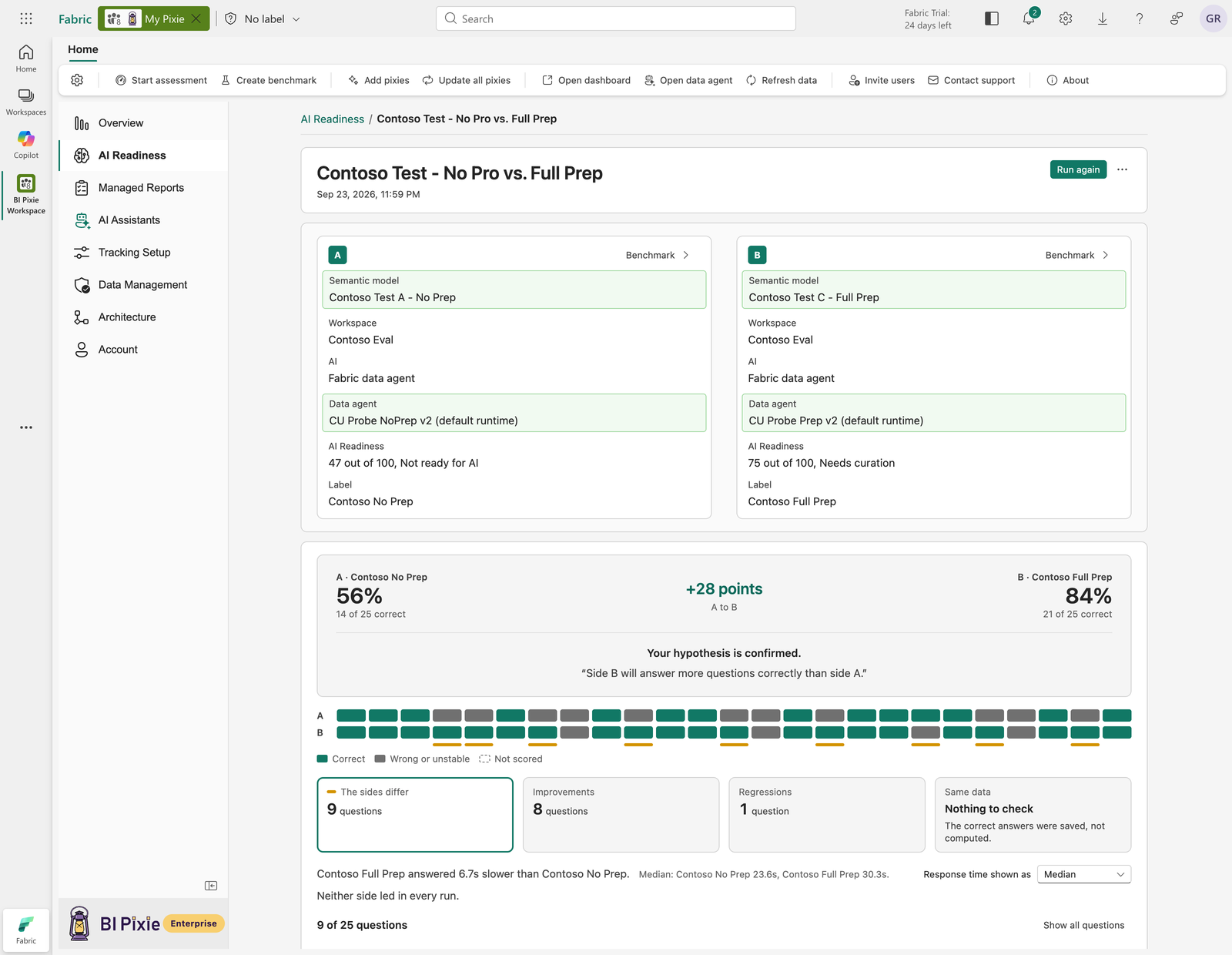Click the first green square in row A
Viewport: 1232px width, 955px height.
pos(351,715)
